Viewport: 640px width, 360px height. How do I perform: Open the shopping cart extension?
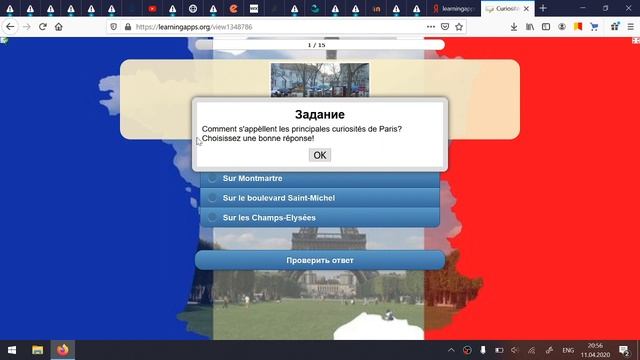click(594, 27)
